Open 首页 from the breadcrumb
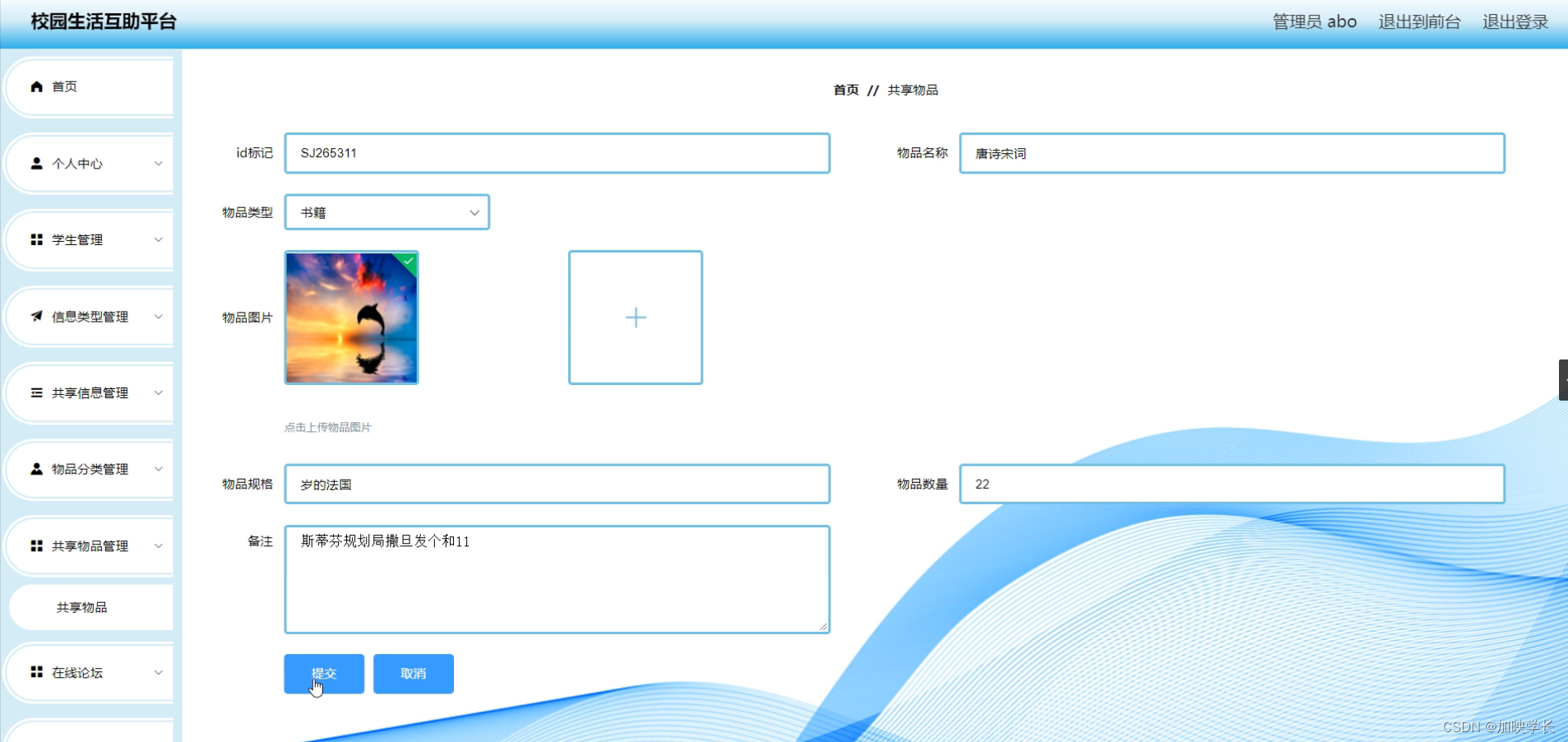 (845, 90)
